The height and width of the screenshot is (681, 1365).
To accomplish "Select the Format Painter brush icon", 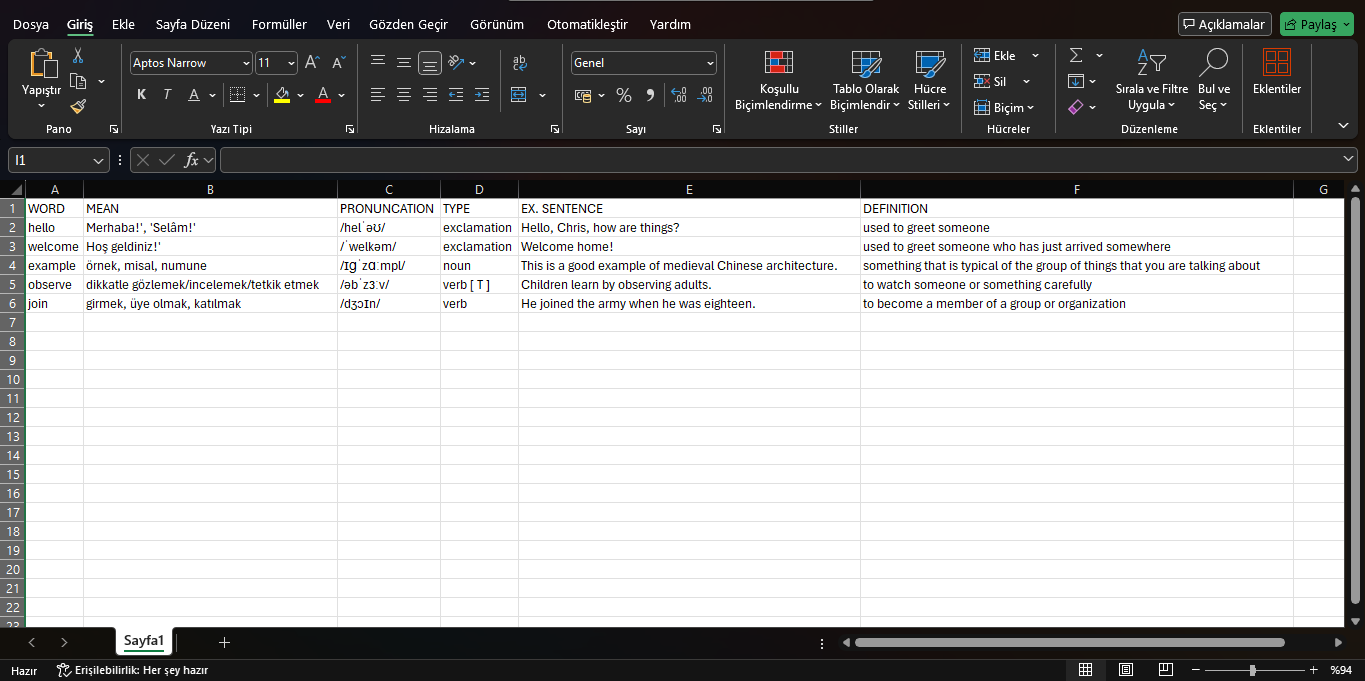I will point(78,106).
